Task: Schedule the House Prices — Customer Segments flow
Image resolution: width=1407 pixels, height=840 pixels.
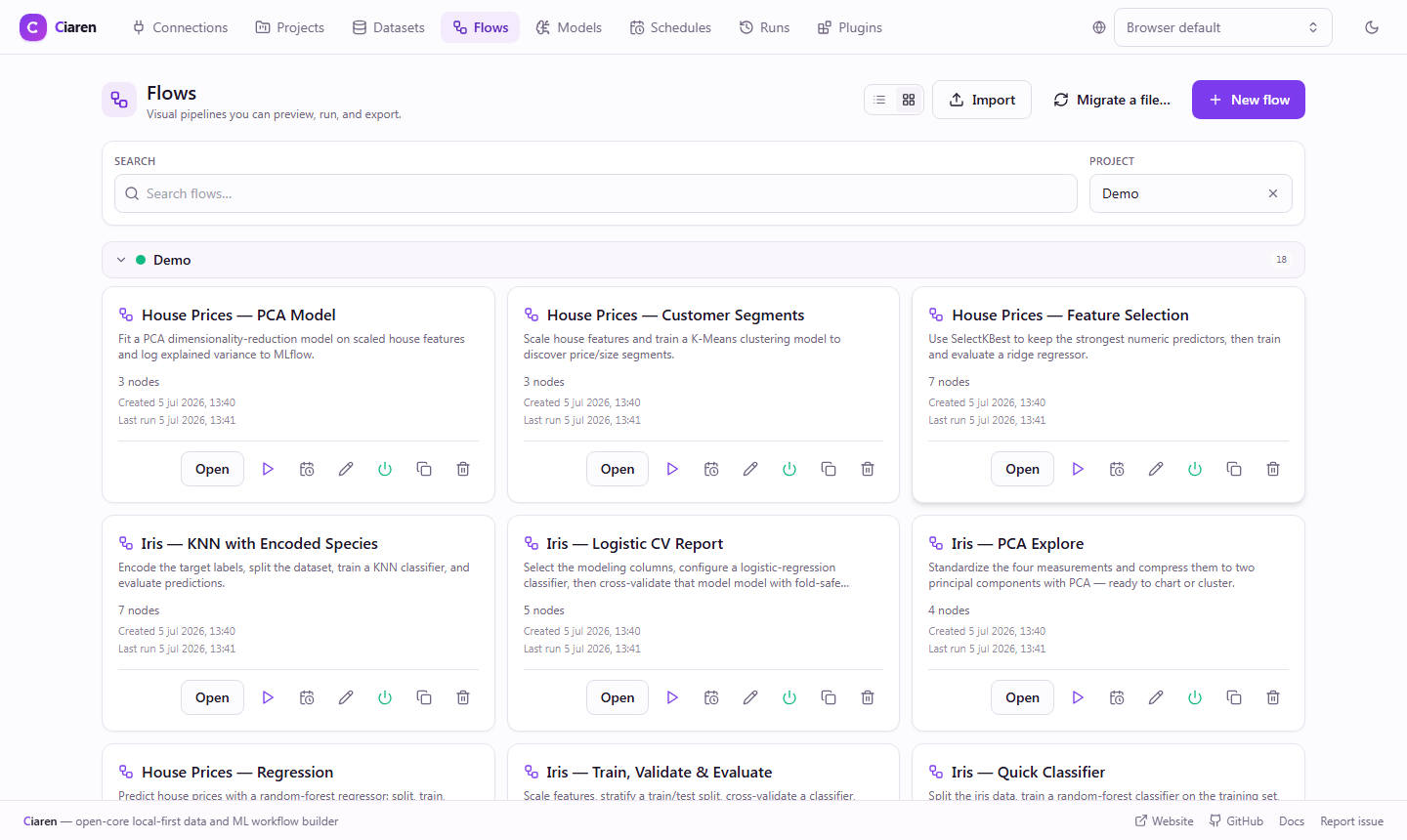Action: 711,469
